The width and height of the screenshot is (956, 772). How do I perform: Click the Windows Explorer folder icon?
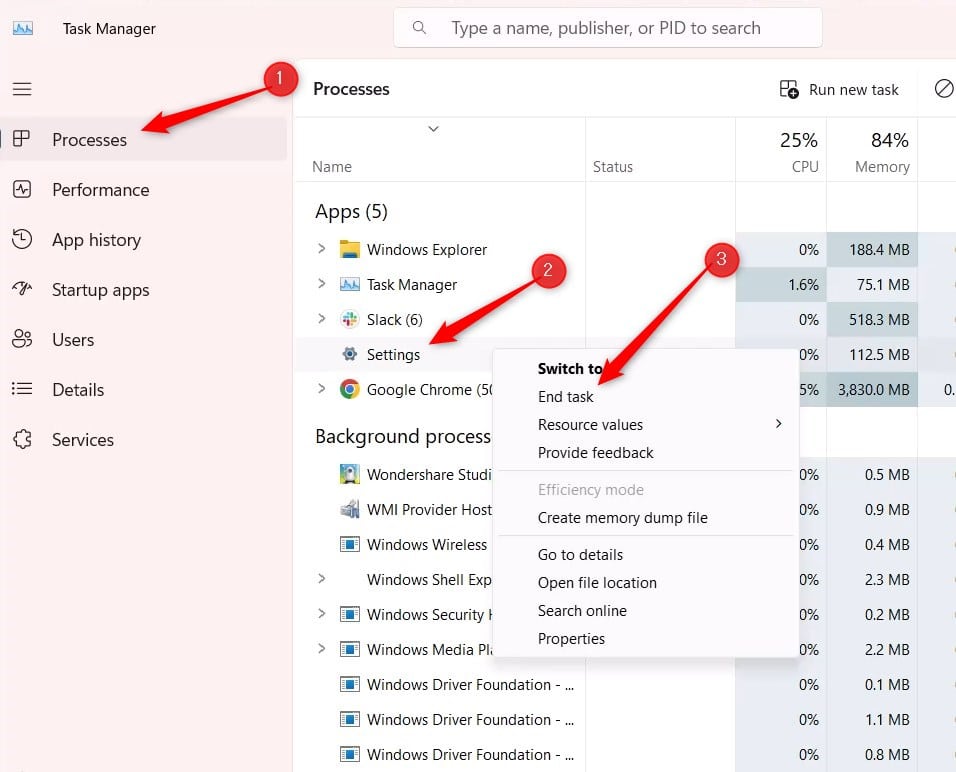[x=349, y=249]
